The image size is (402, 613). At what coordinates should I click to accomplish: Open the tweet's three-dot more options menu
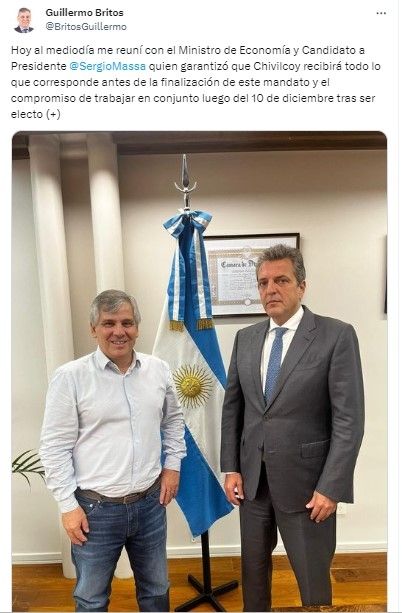tap(381, 13)
